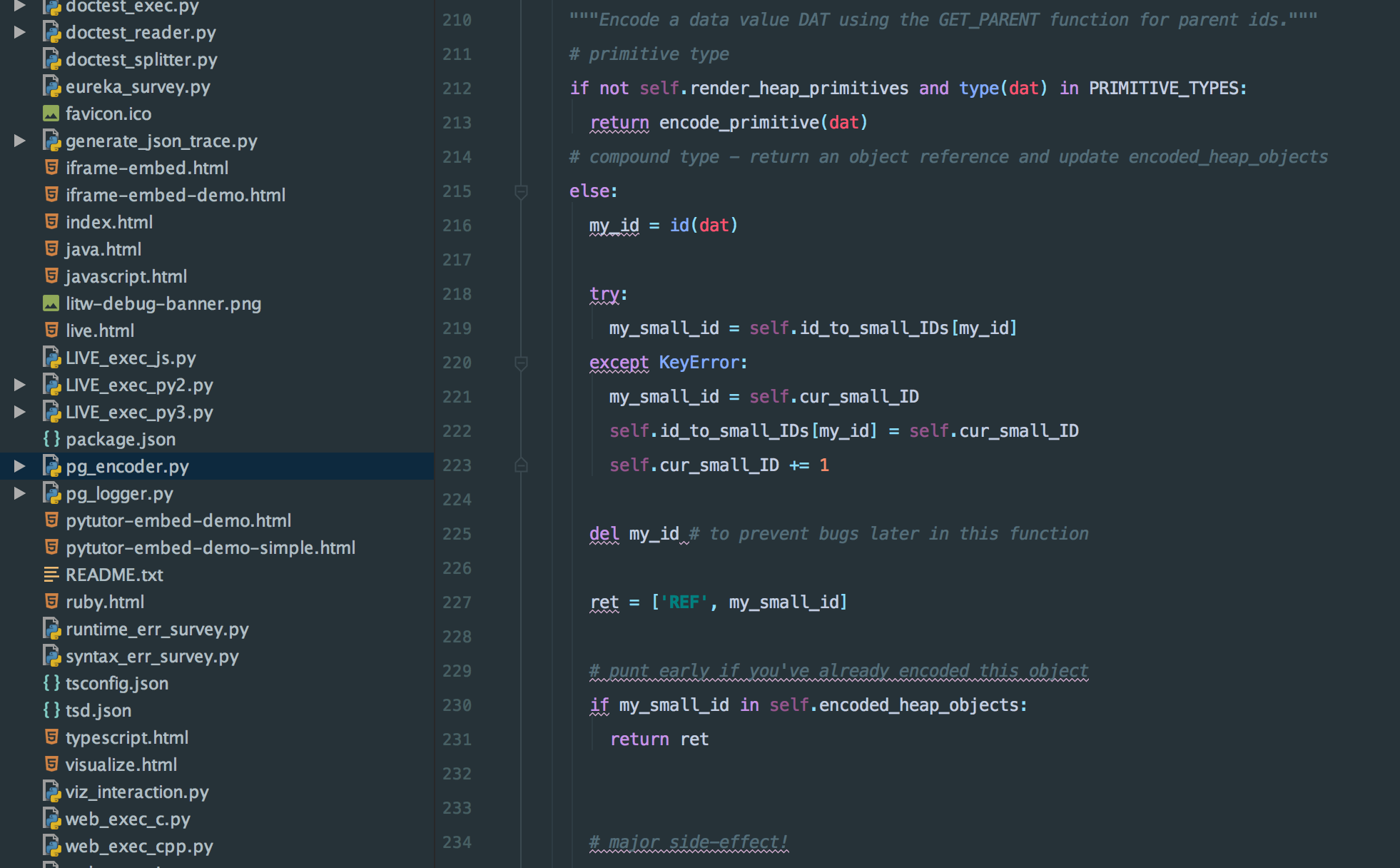Click the litw-debug-banner.png image icon
The width and height of the screenshot is (1400, 868).
(51, 303)
